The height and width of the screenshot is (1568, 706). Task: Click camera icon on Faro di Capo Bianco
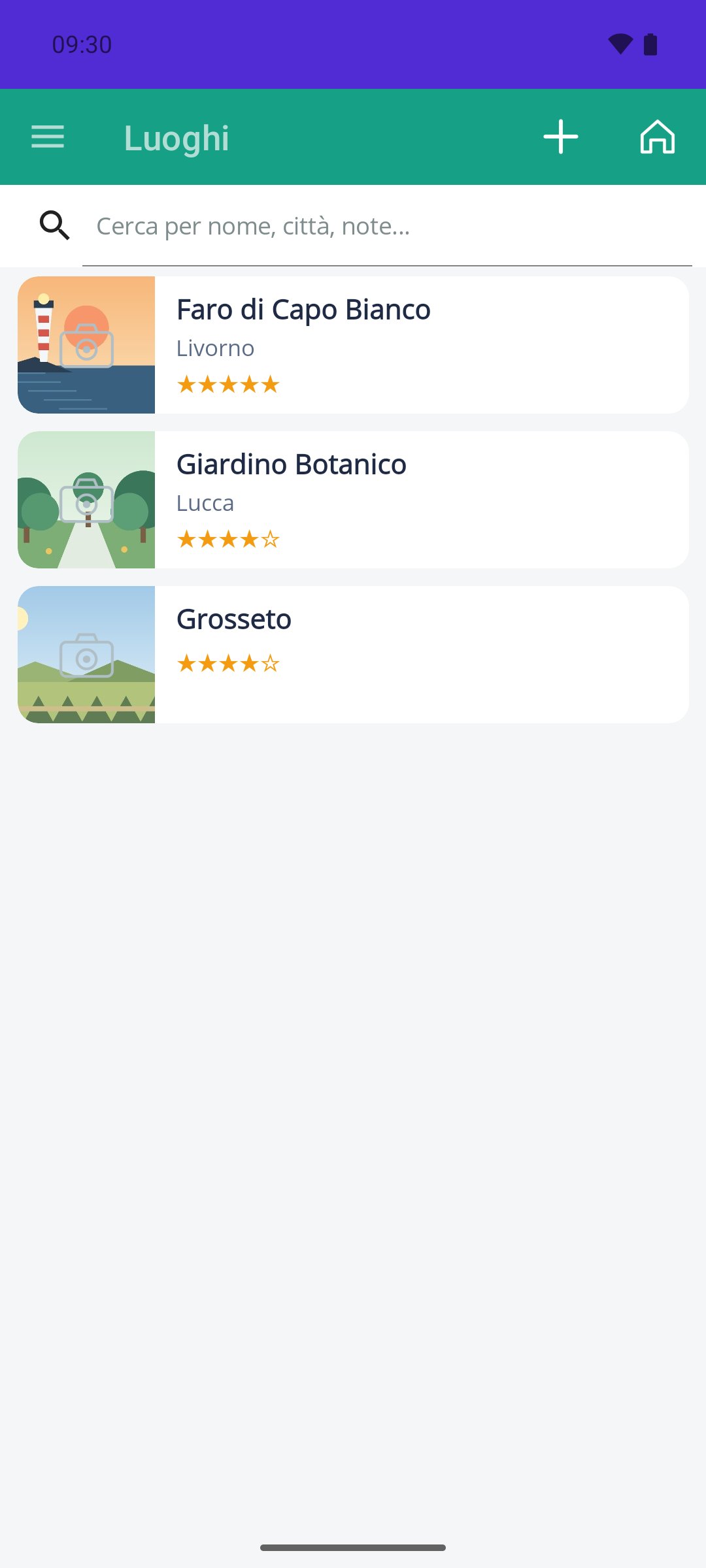[86, 346]
